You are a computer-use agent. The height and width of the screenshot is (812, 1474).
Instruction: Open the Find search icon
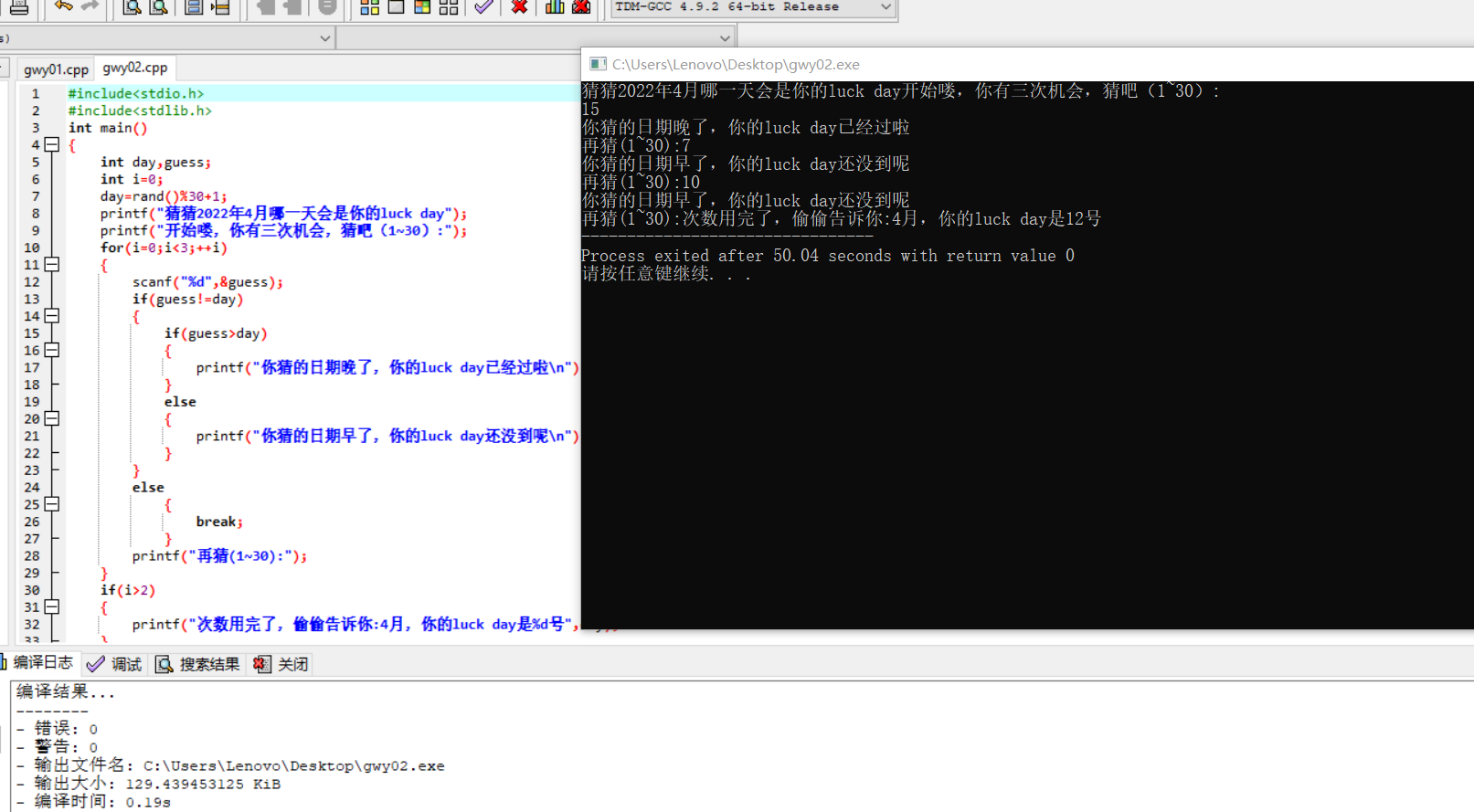tap(132, 7)
